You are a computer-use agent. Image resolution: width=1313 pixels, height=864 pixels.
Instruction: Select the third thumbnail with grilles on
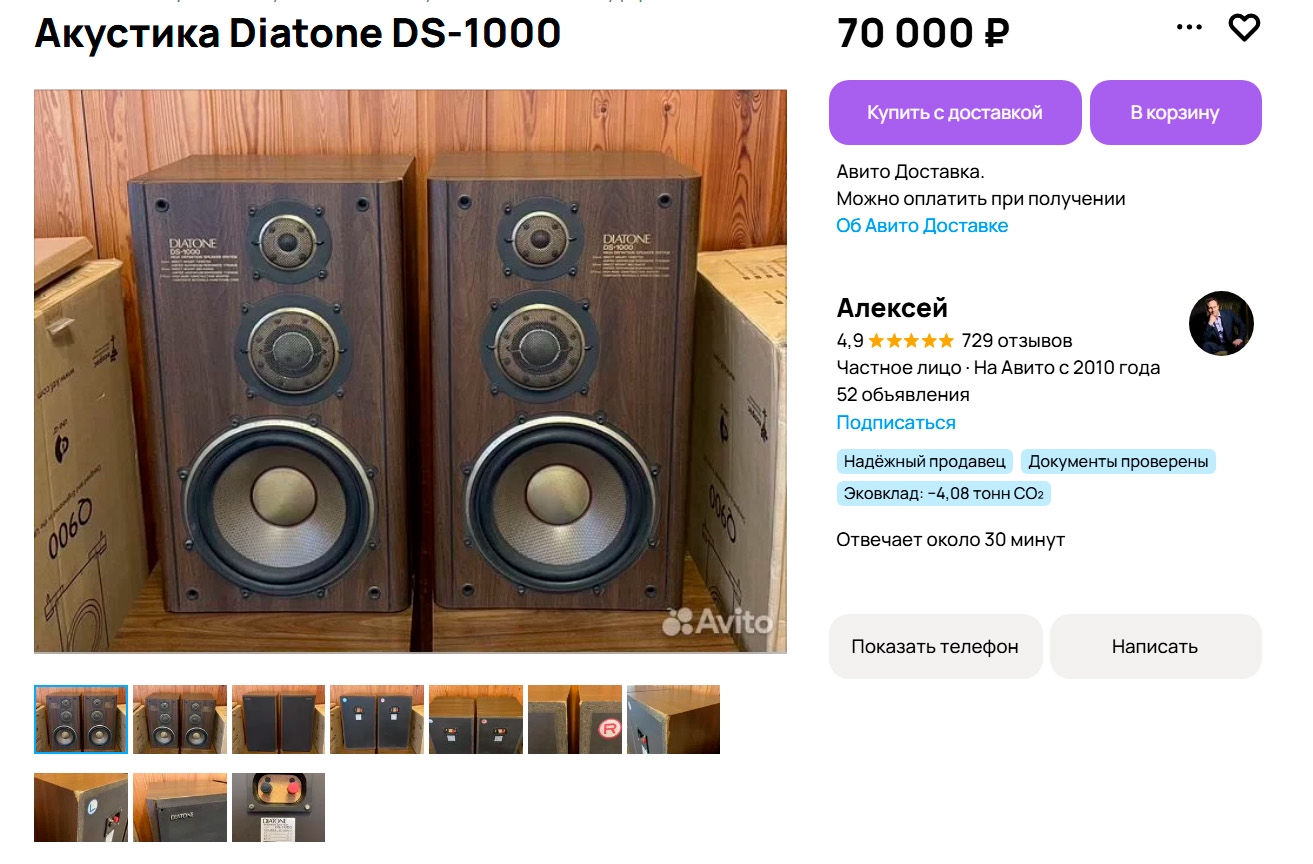pos(278,719)
